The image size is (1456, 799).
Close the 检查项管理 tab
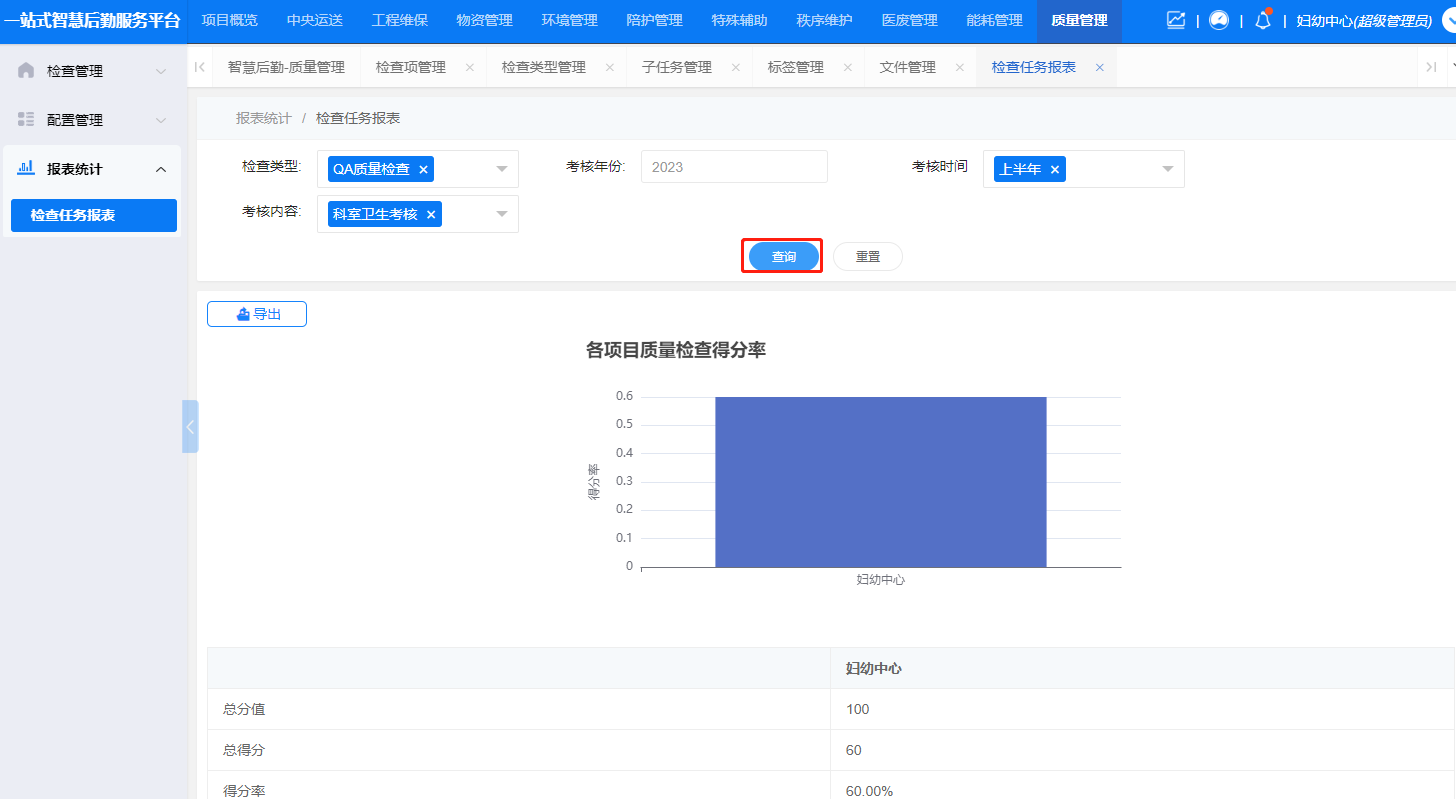point(469,68)
